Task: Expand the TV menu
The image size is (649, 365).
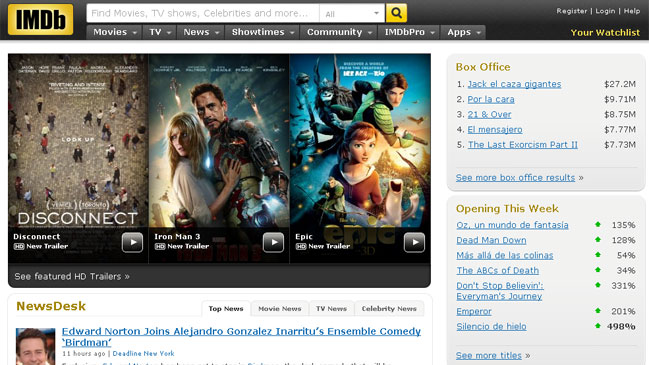Action: click(159, 32)
